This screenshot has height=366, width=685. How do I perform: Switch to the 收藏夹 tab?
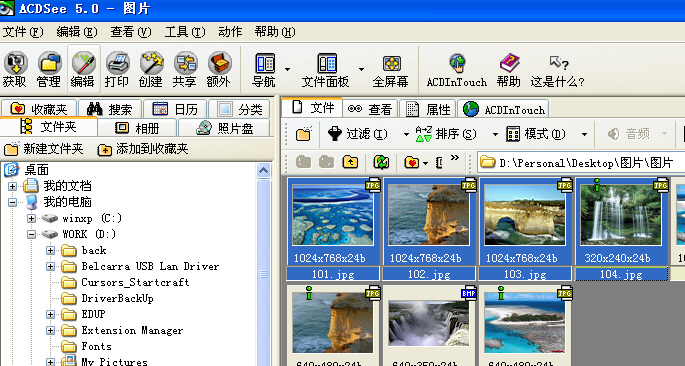coord(39,109)
